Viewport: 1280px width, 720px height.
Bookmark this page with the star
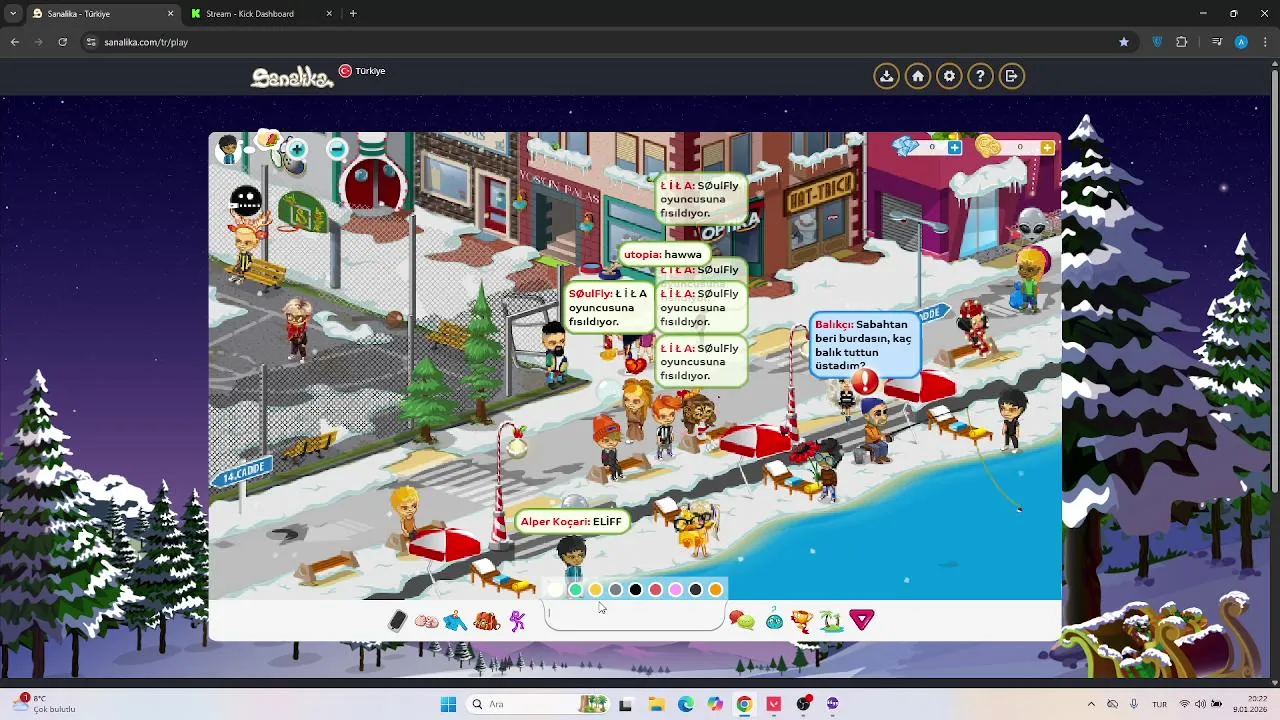(x=1124, y=42)
